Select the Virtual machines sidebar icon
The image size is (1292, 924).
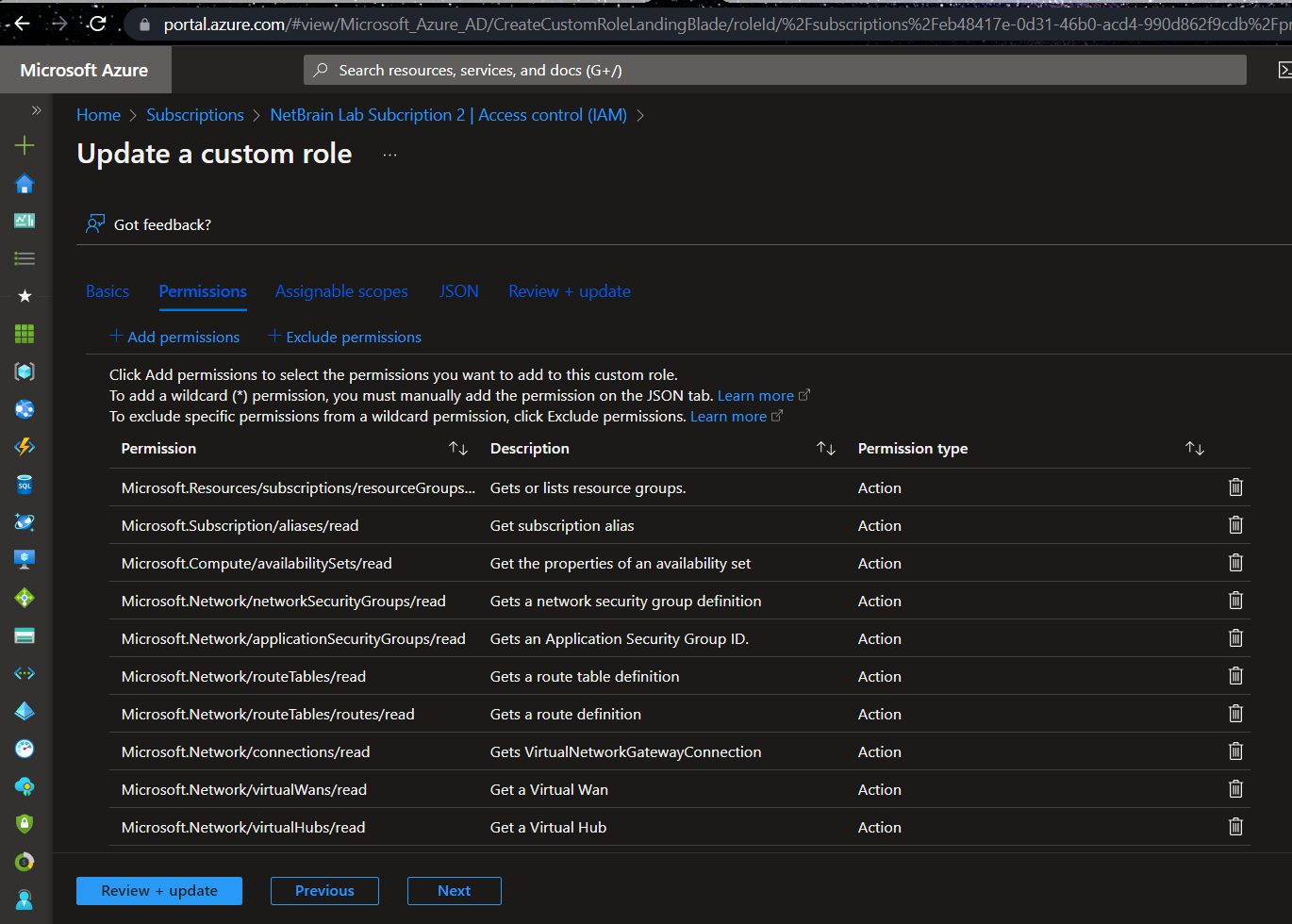pos(24,559)
